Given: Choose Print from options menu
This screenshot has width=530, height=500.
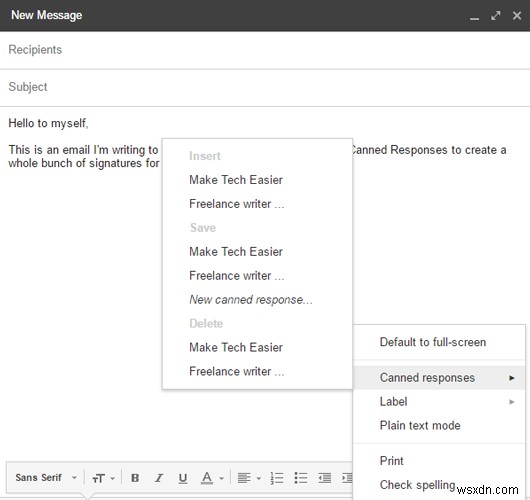Looking at the screenshot, I should (x=439, y=461).
